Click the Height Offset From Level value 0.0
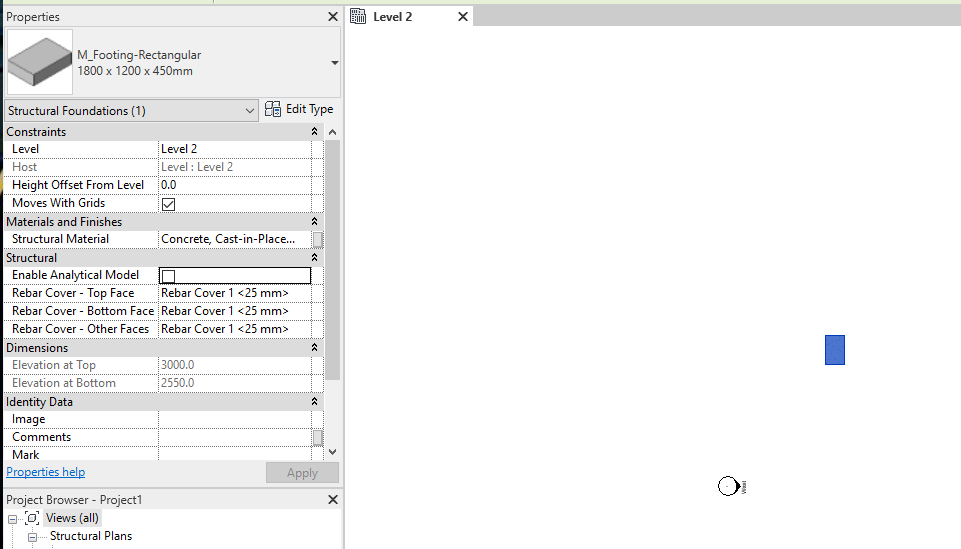This screenshot has width=961, height=549. [x=235, y=185]
